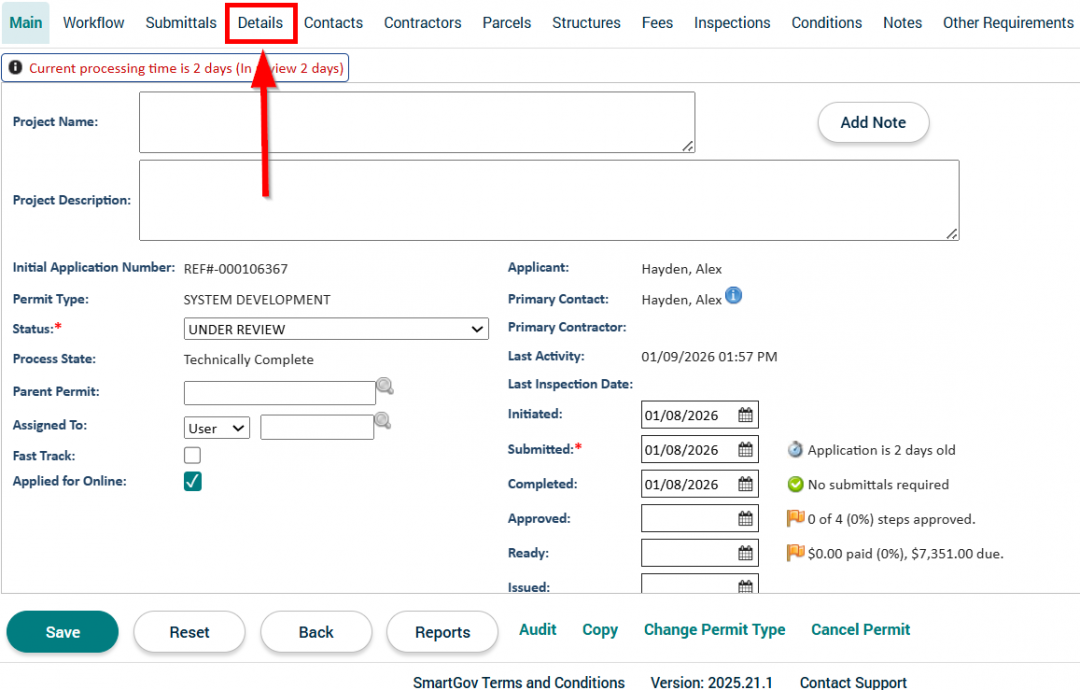Open calendar picker for Ready date
The image size is (1080, 690).
point(745,553)
